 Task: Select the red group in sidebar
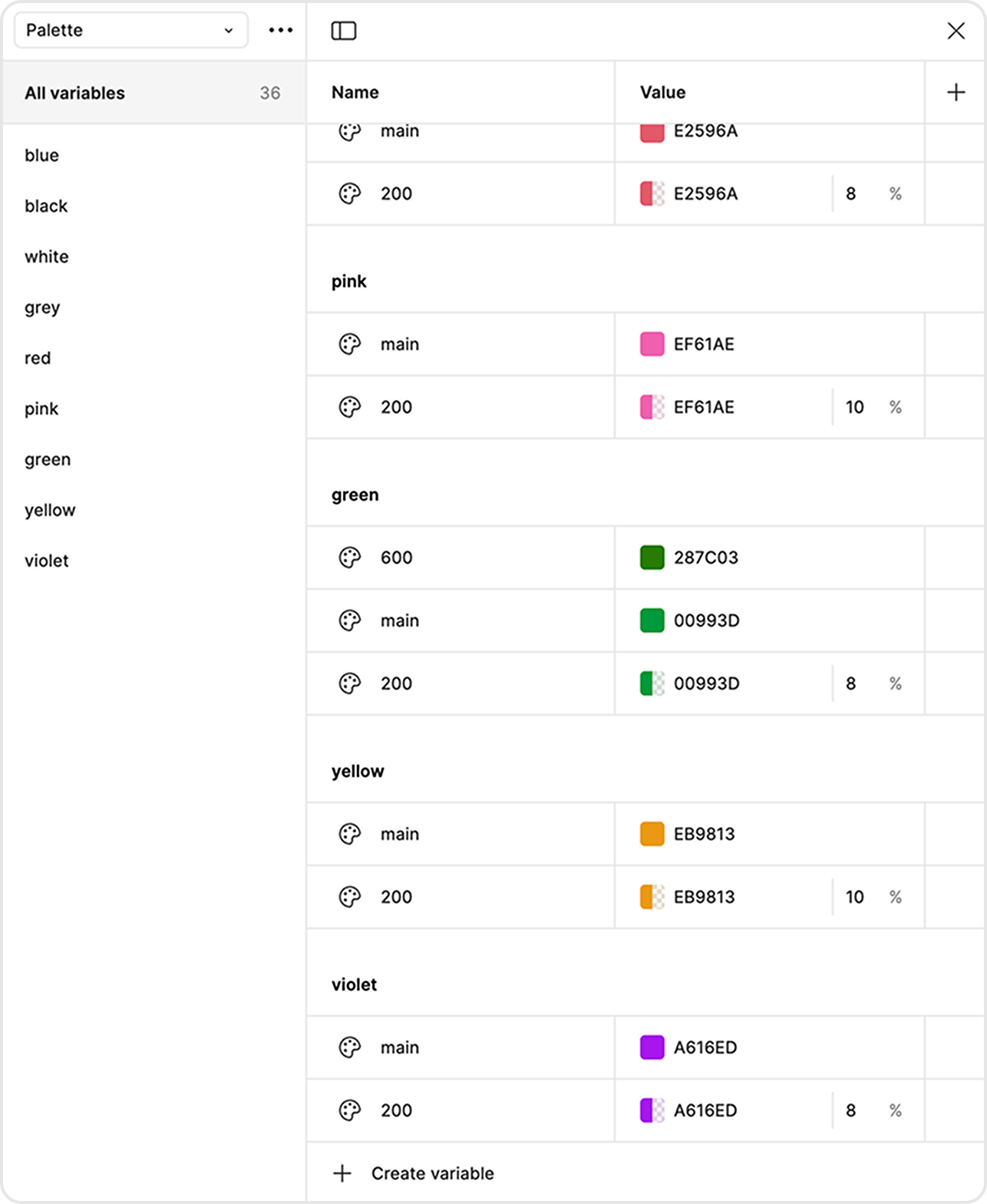pyautogui.click(x=38, y=358)
